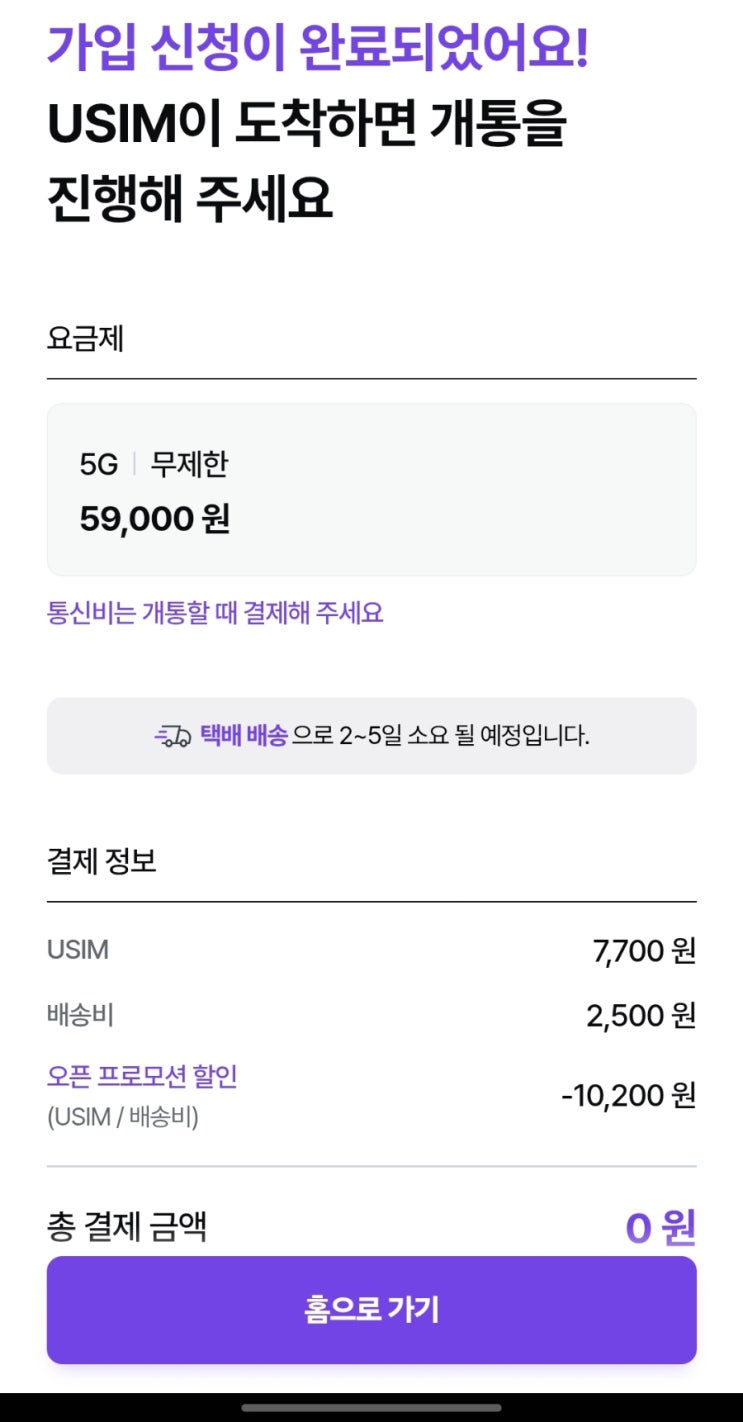The width and height of the screenshot is (743, 1422).
Task: Tap the -10,200 원 discount amount
Action: tap(628, 1095)
